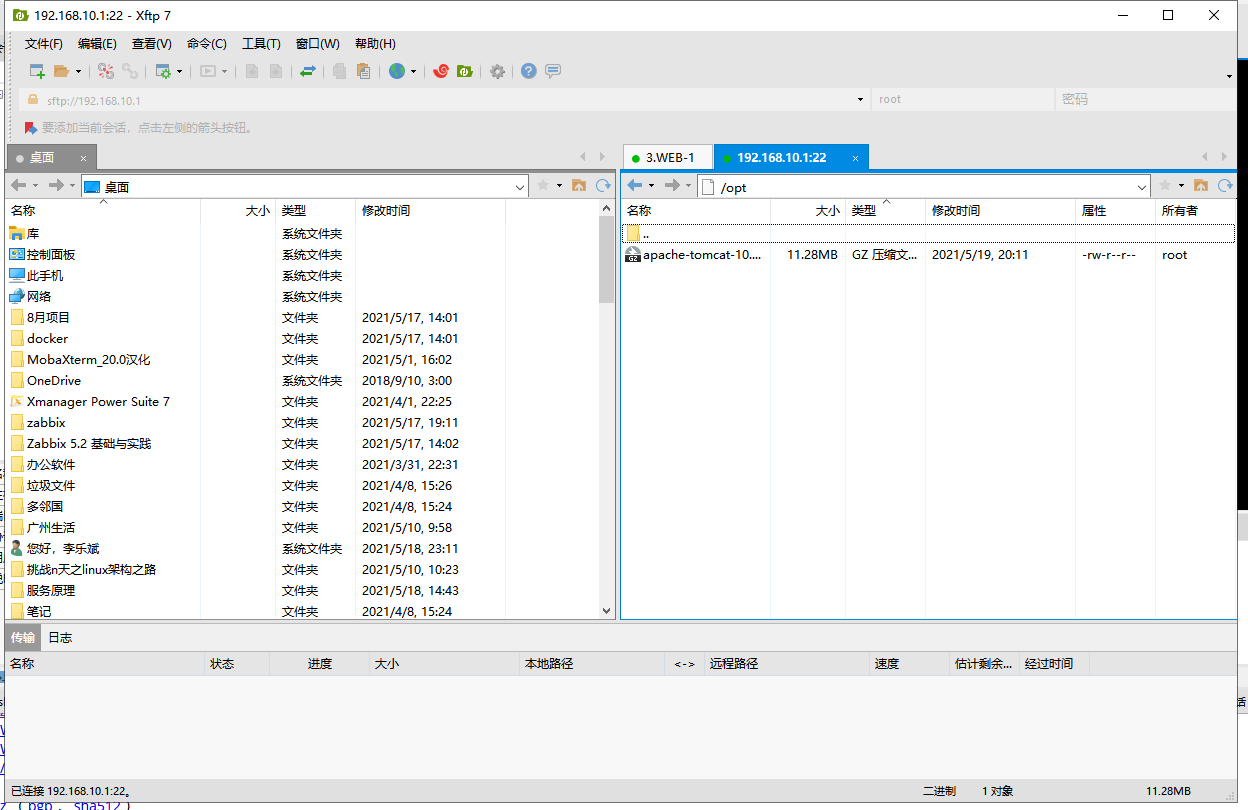Viewport: 1248px width, 810px height.
Task: Open the 编辑(E) menu
Action: 97,44
